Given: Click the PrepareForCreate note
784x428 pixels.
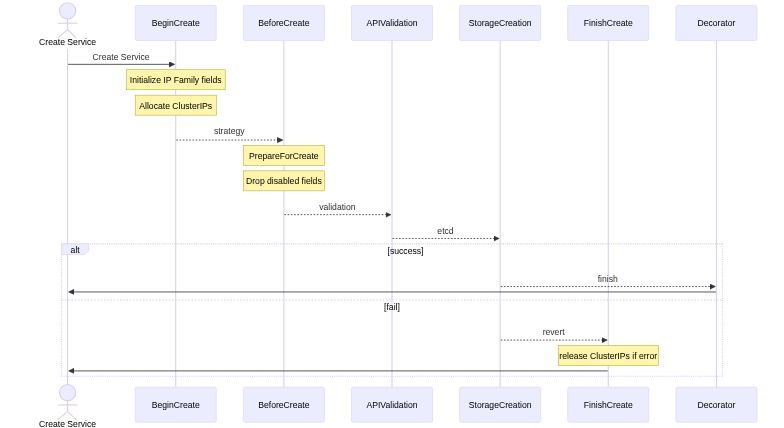Looking at the screenshot, I should tap(284, 156).
